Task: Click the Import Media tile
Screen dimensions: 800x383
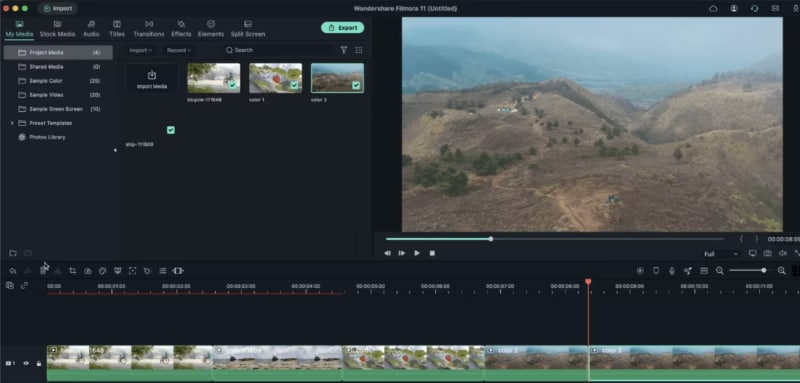Action: tap(152, 79)
